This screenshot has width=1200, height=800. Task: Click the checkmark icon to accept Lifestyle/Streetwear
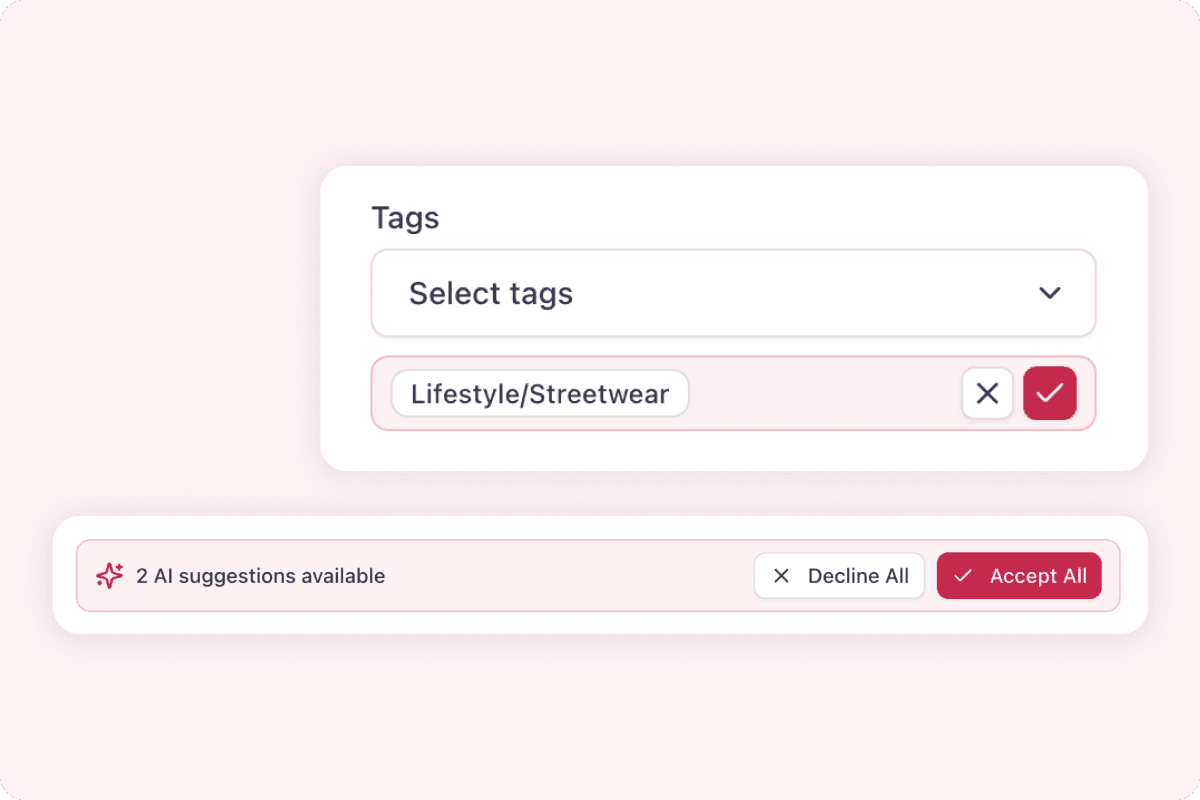click(1050, 393)
